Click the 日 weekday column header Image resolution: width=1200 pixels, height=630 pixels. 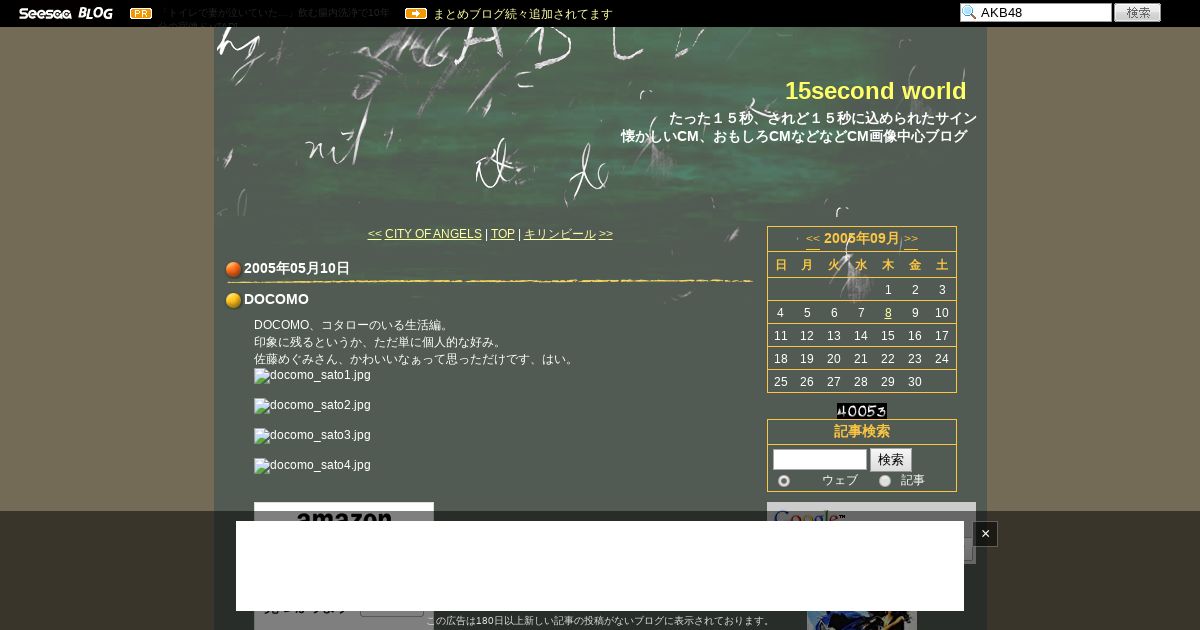pos(781,265)
